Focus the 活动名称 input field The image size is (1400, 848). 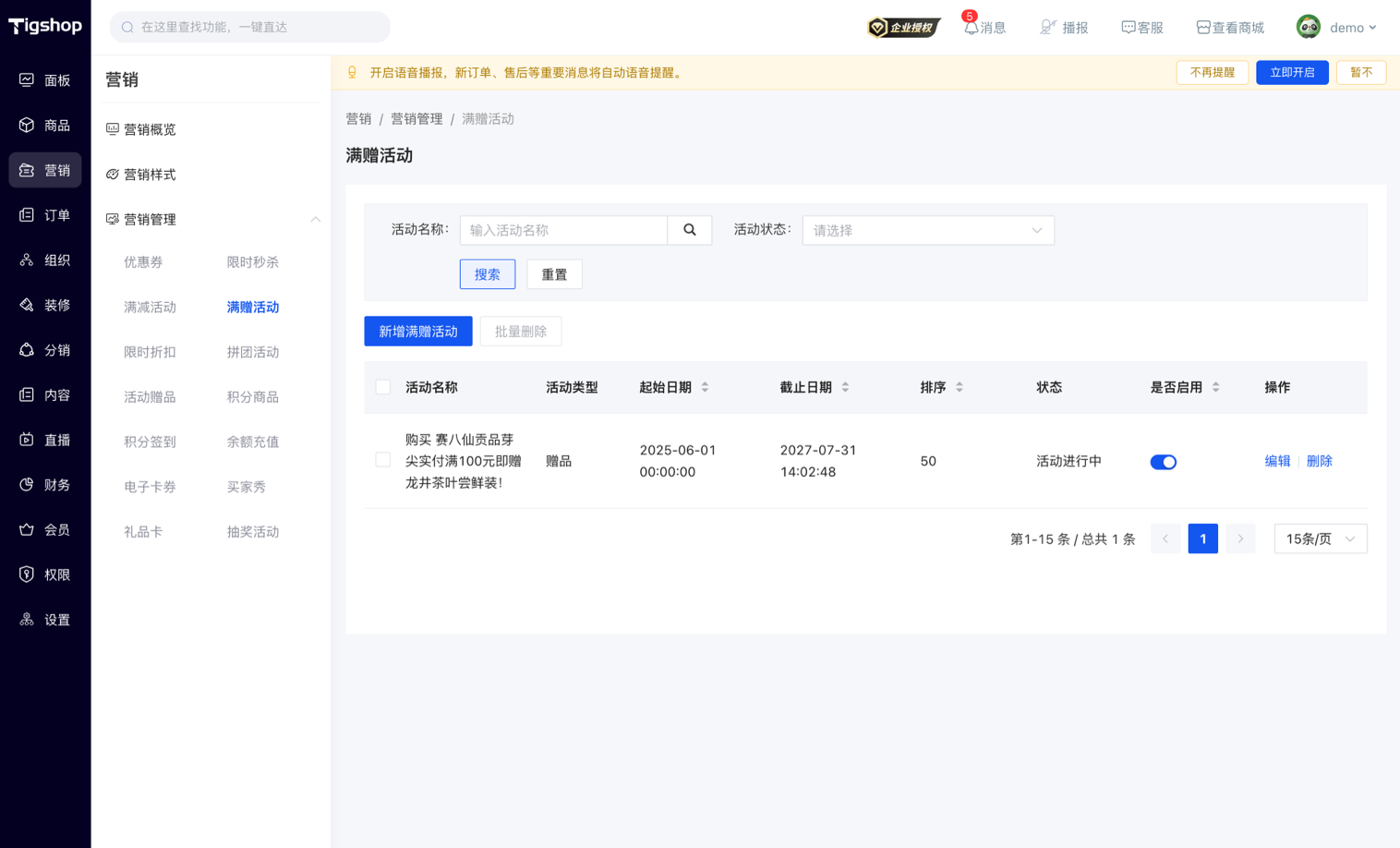(563, 230)
